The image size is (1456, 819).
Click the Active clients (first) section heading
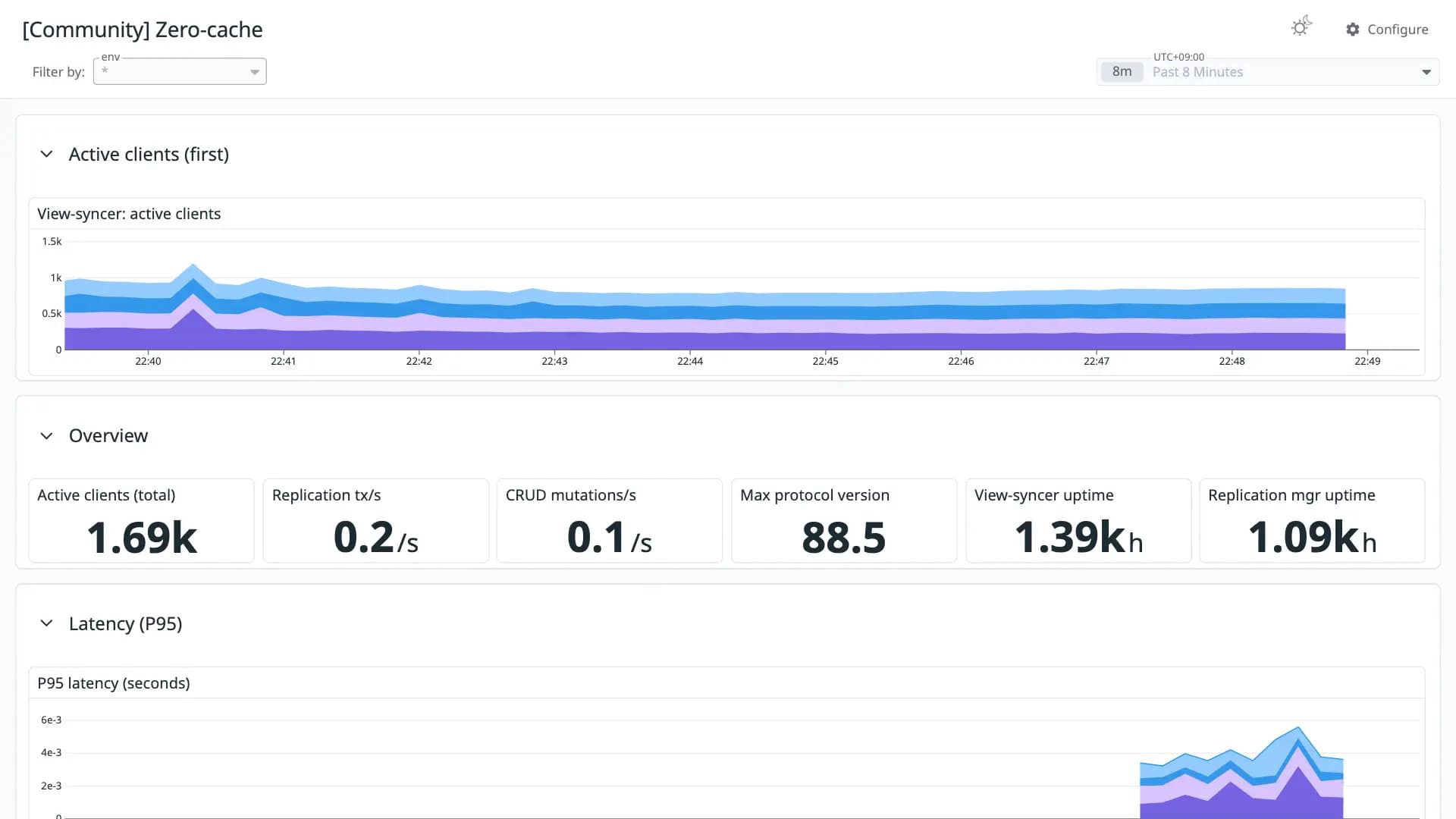[x=149, y=154]
